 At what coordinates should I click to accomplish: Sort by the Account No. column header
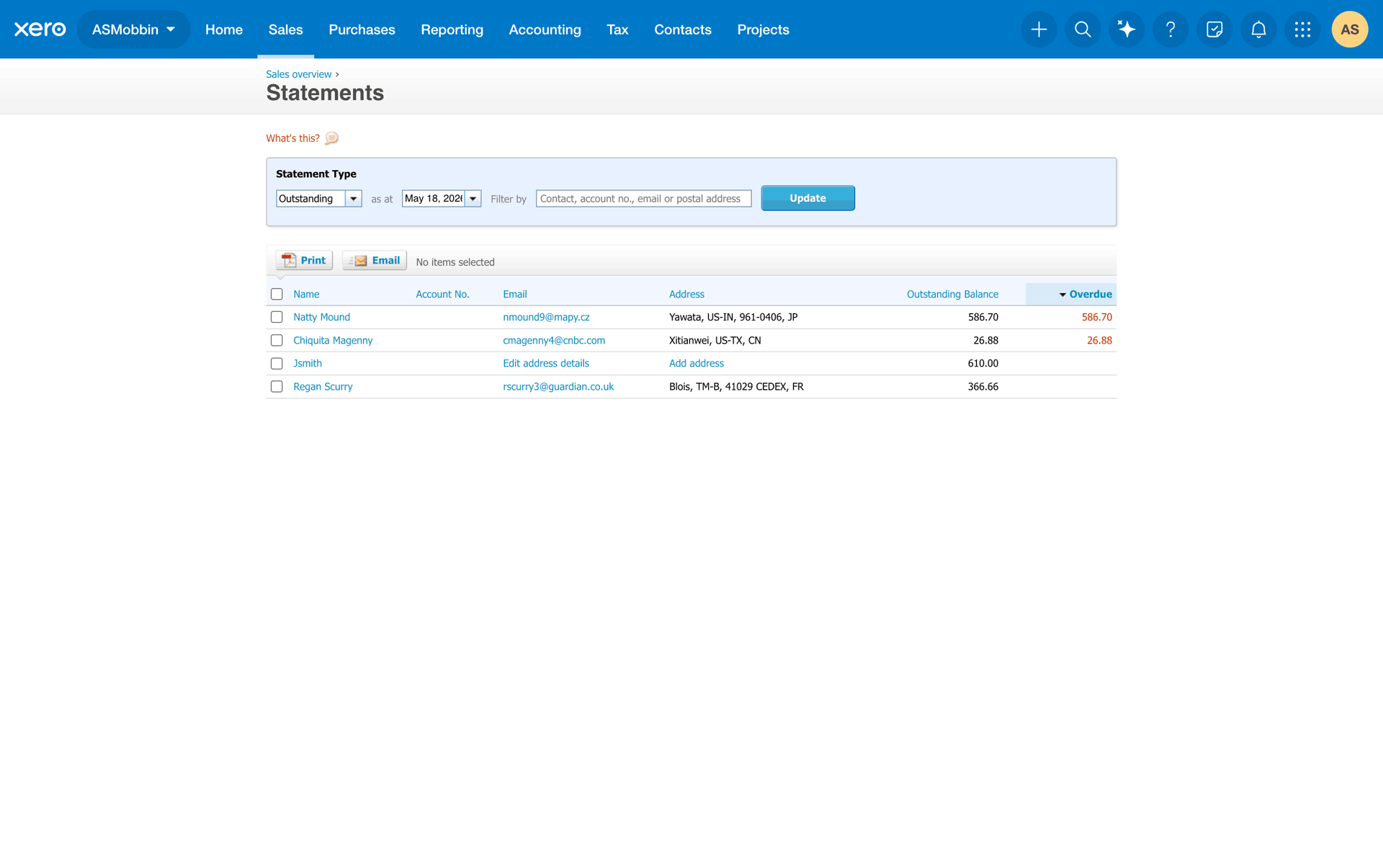(x=442, y=294)
